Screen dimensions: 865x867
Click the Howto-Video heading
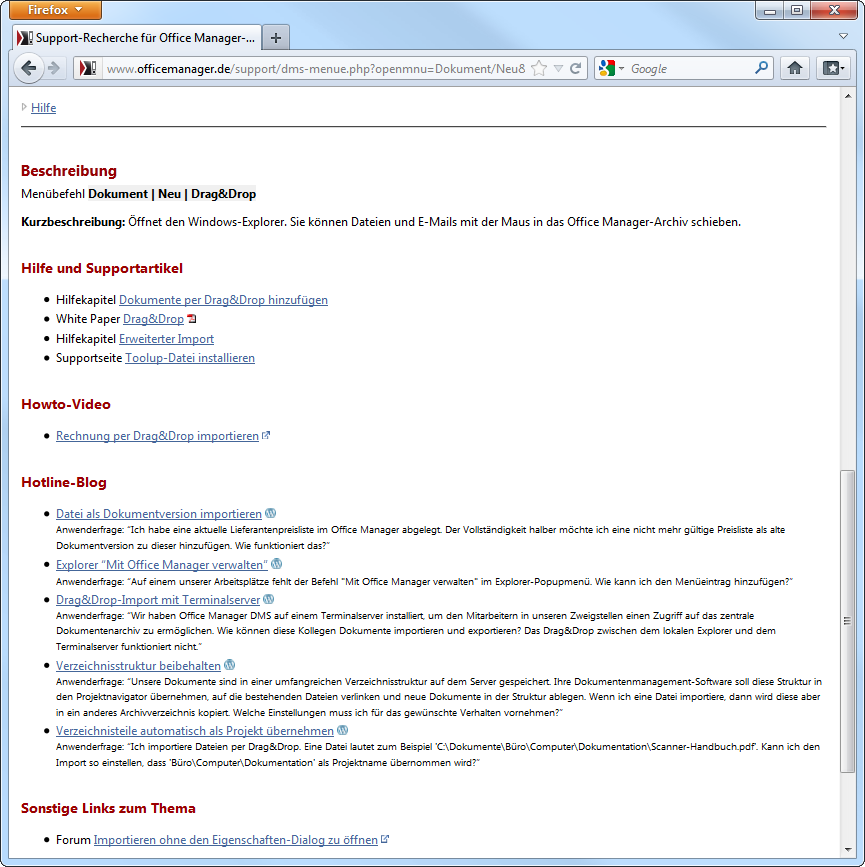coord(66,404)
